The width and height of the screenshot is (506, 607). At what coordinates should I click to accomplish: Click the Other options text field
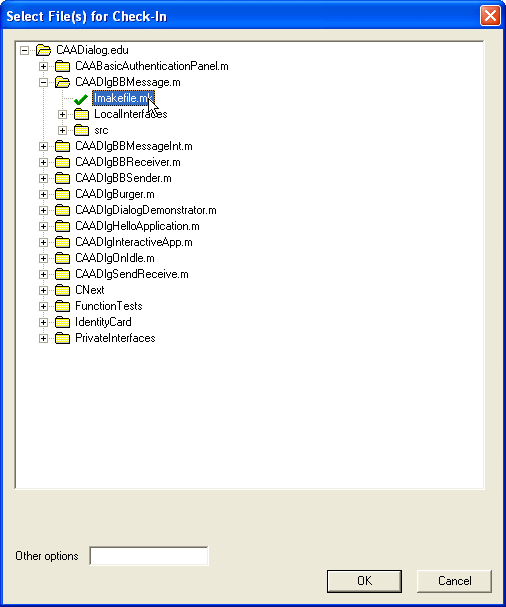pyautogui.click(x=149, y=556)
